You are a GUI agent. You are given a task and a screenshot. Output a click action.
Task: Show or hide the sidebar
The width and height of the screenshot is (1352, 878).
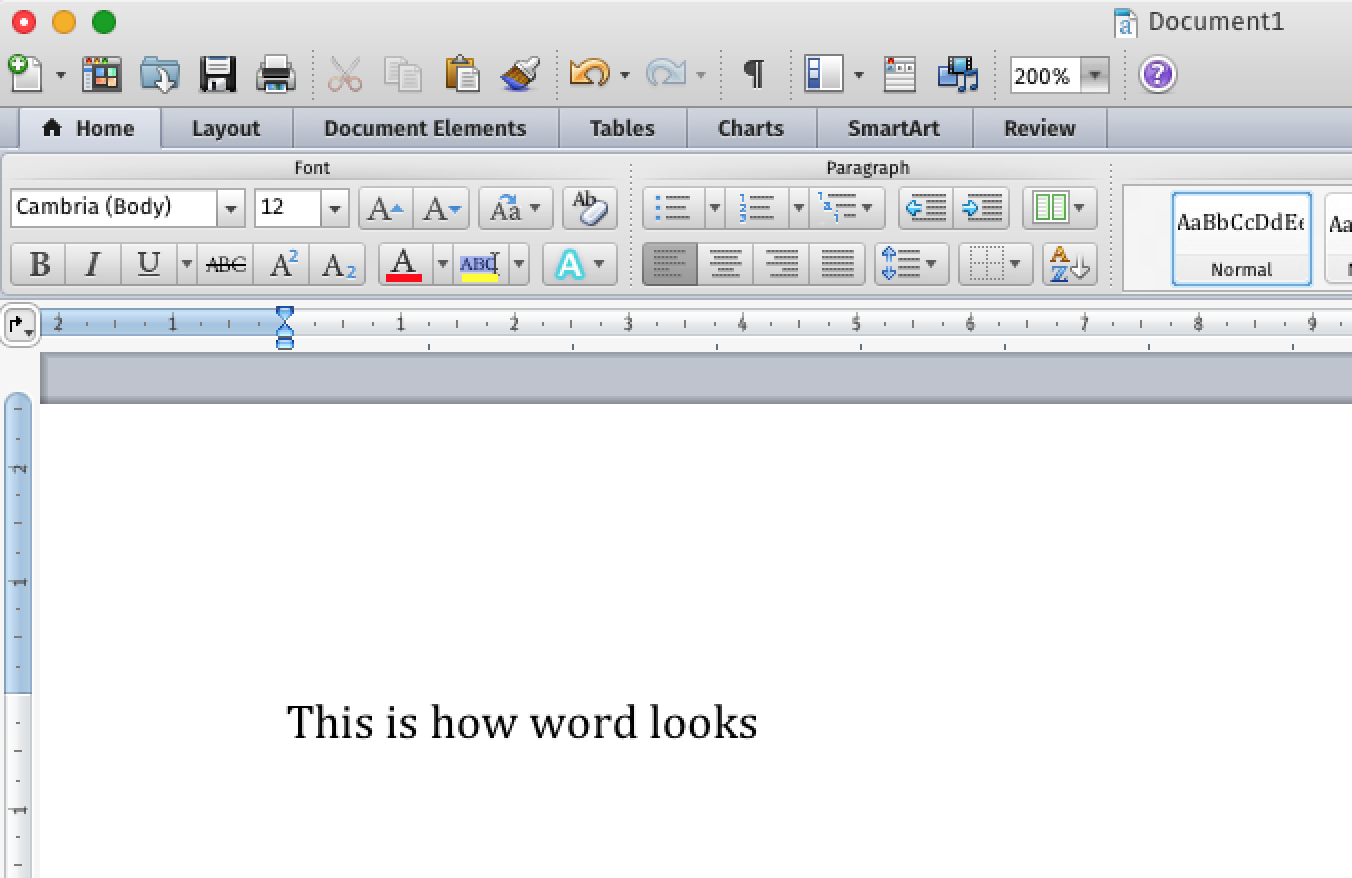824,74
